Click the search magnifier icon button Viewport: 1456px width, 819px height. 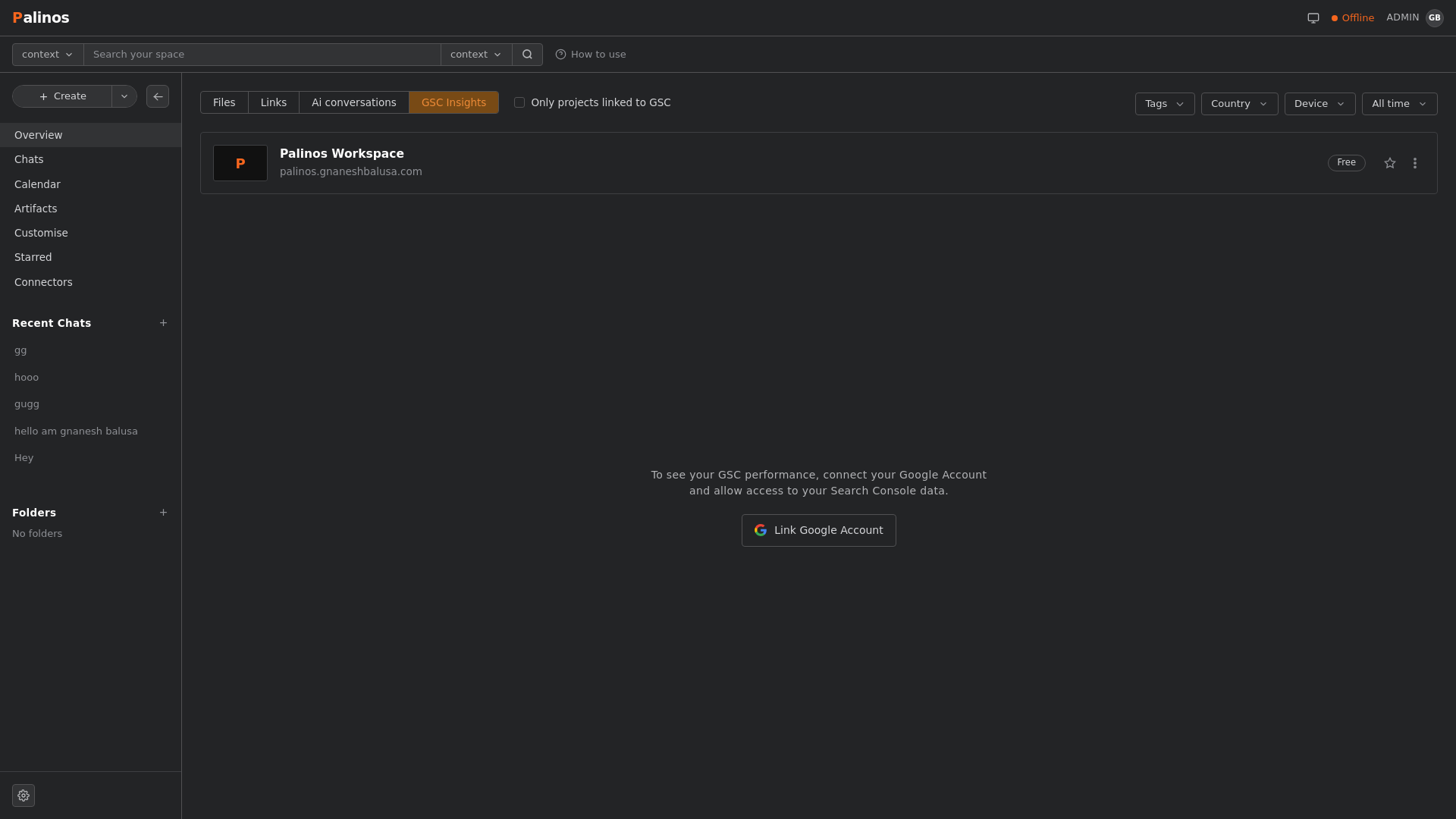click(527, 55)
